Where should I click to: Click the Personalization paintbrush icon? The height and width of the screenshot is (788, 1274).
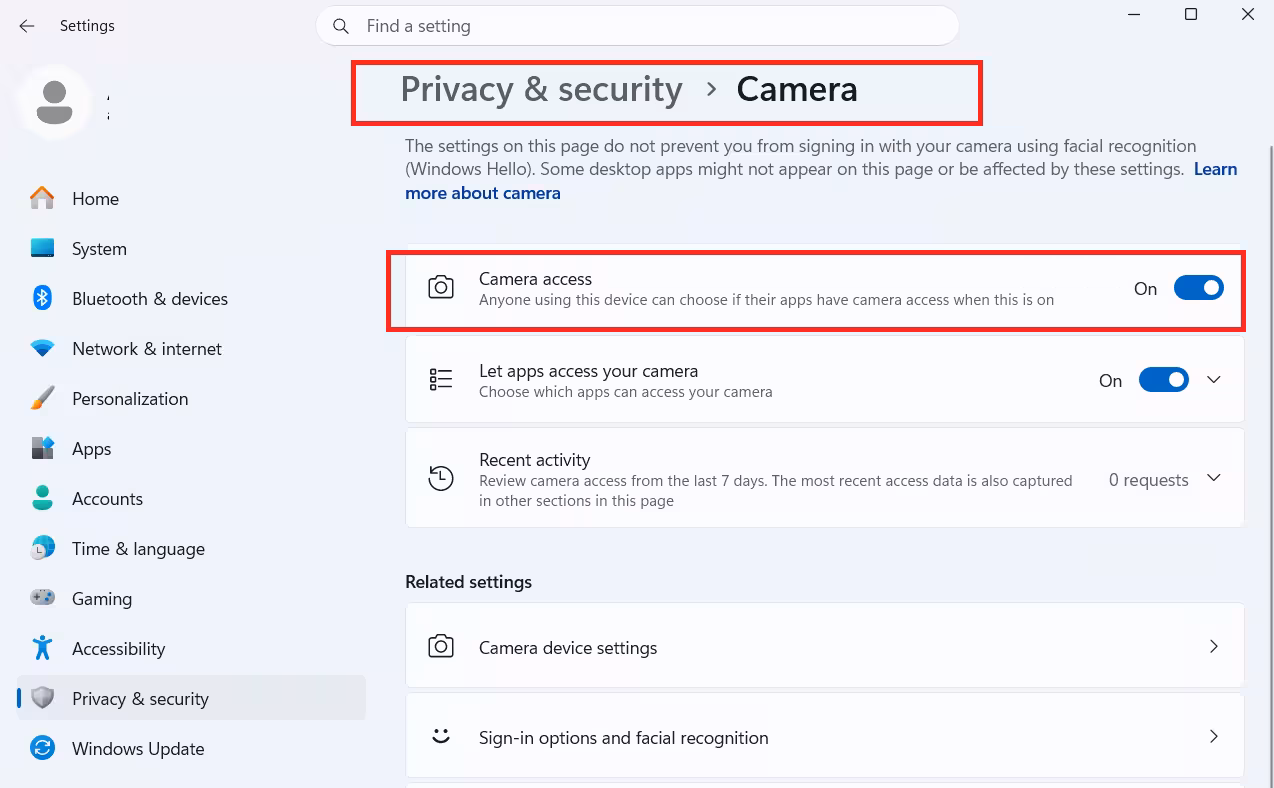[42, 398]
